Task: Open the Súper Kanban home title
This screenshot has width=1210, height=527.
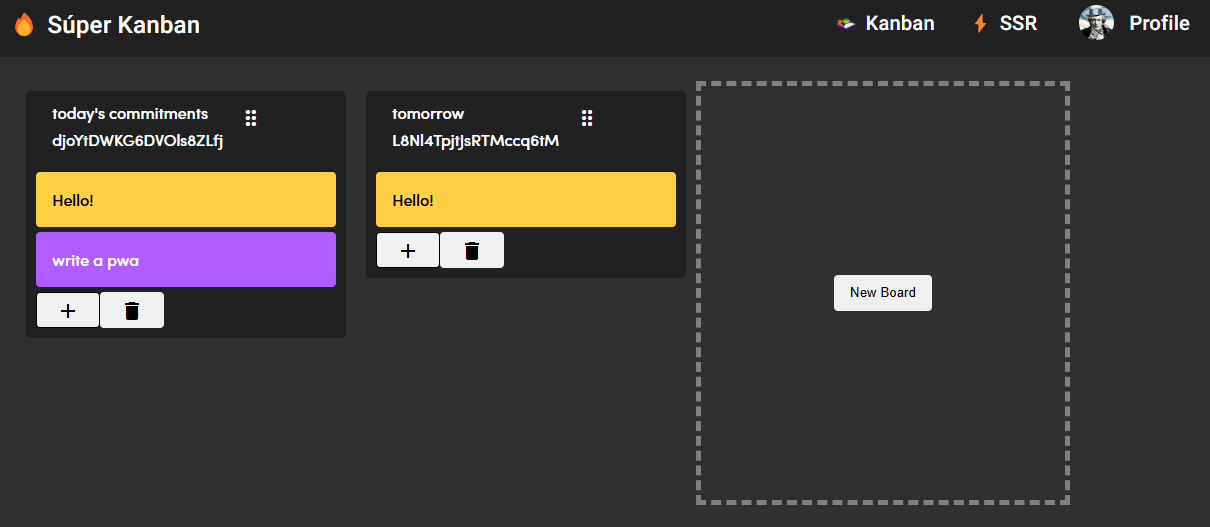Action: pyautogui.click(x=123, y=25)
